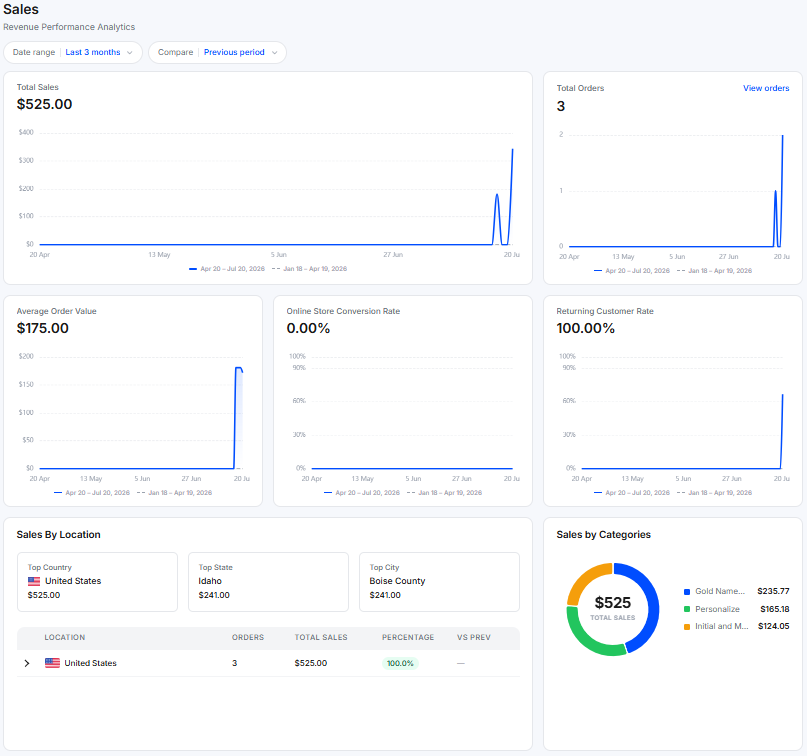Click the United States flag in Top Country card
807x756 pixels.
(34, 581)
